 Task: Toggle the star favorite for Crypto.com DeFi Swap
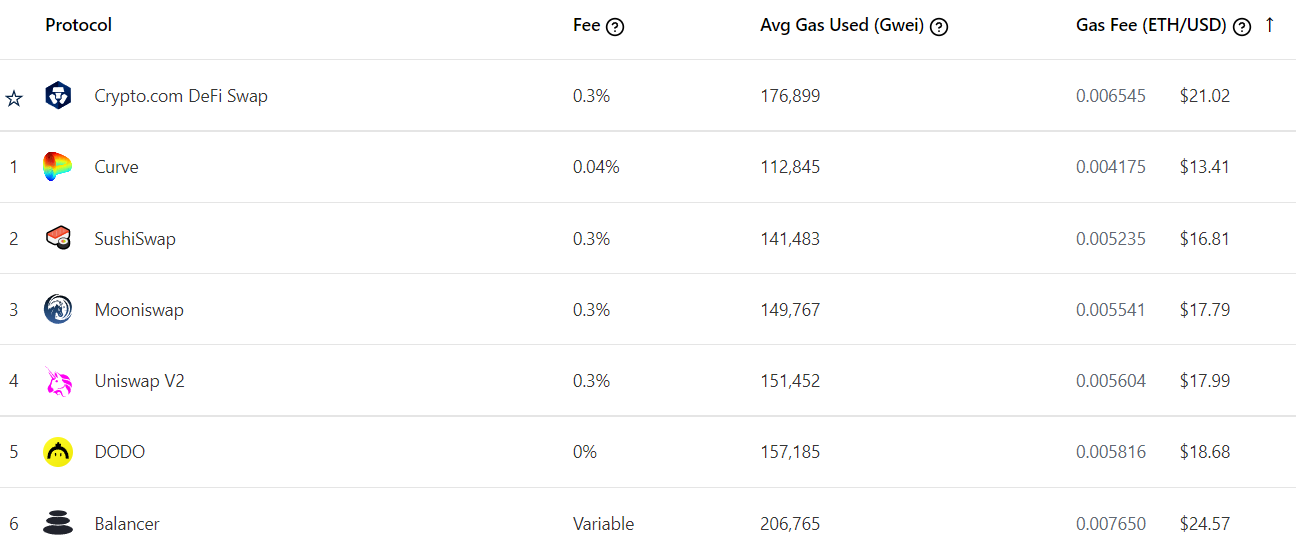click(x=14, y=98)
